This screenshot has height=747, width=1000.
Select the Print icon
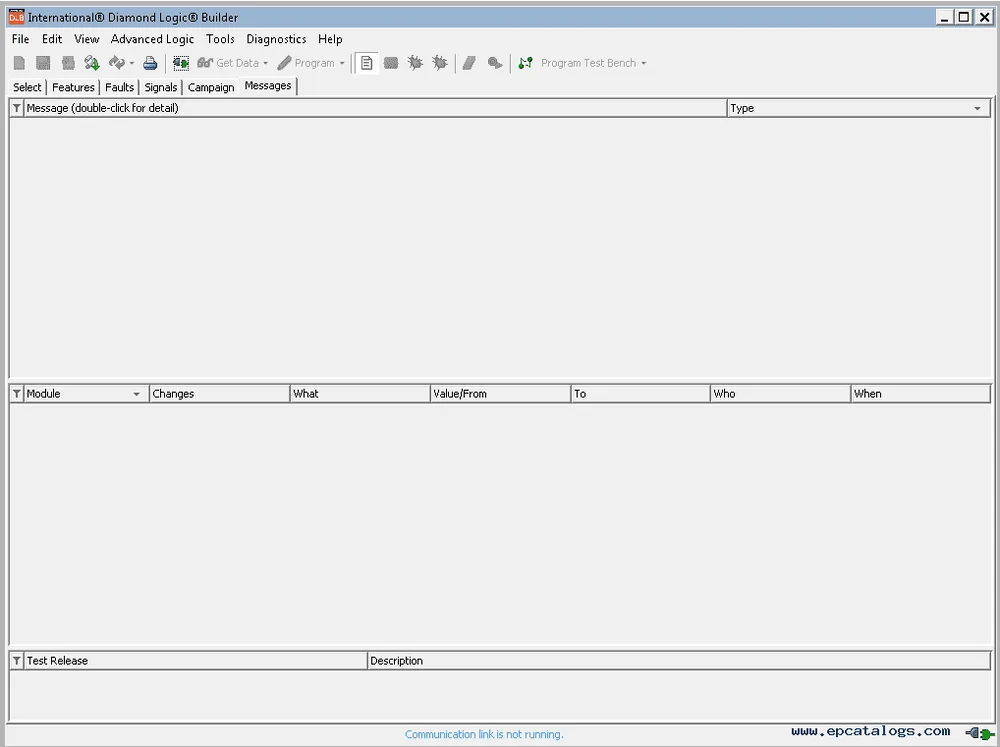(150, 62)
